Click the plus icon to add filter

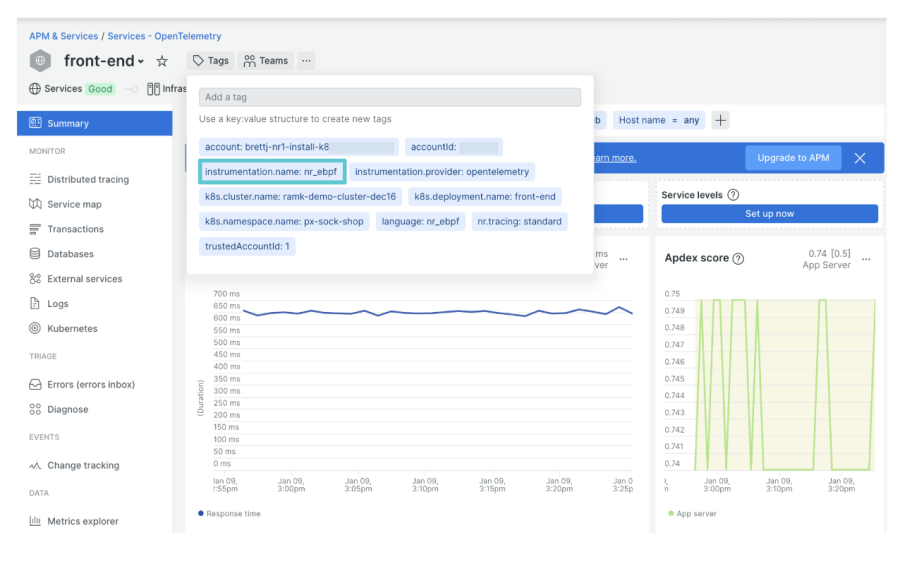[720, 120]
